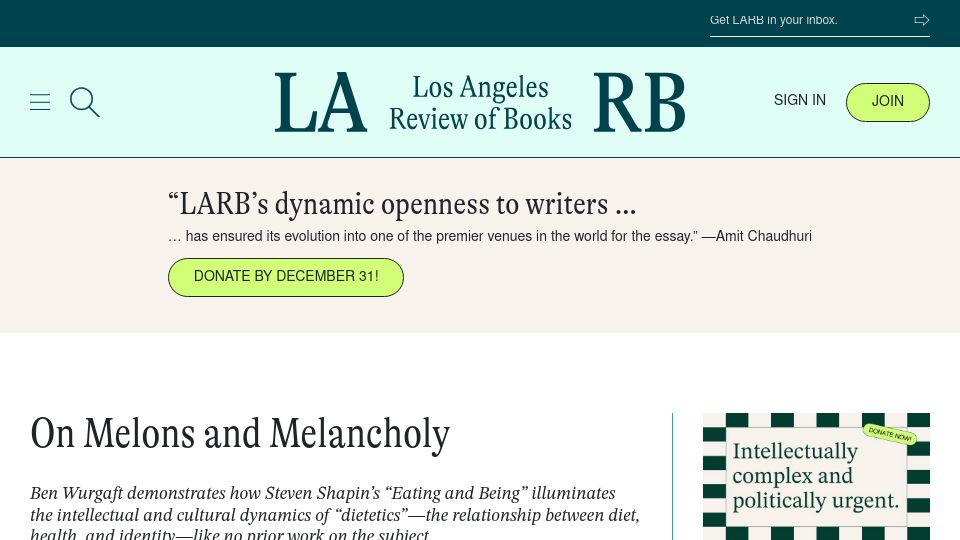The width and height of the screenshot is (960, 540).
Task: Click 'Los Angeles Review of Books' title
Action: tap(481, 102)
